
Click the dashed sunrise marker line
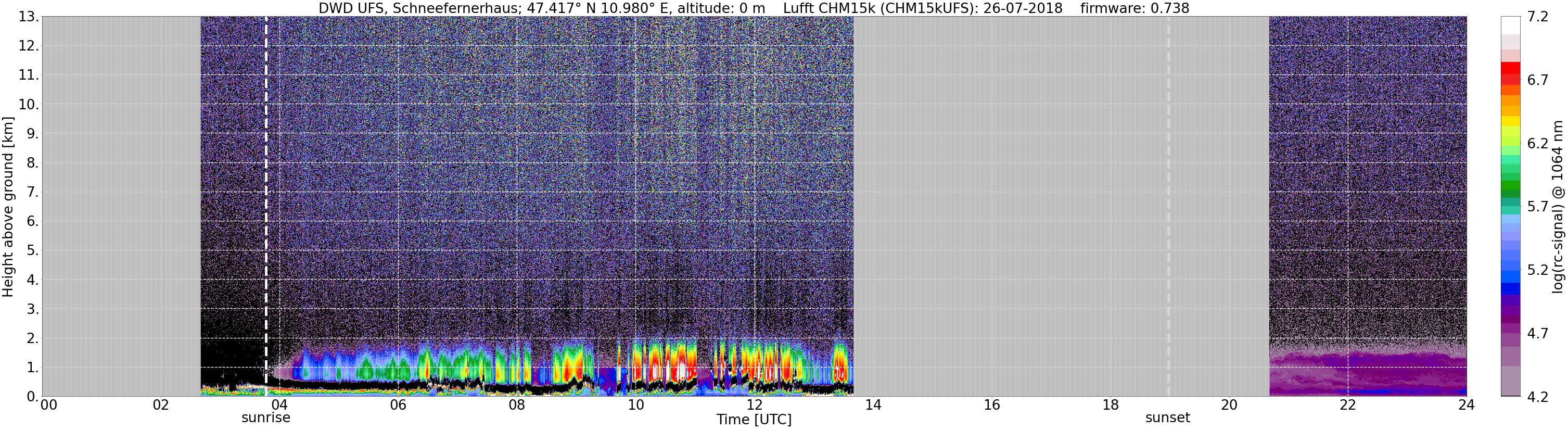point(266,207)
